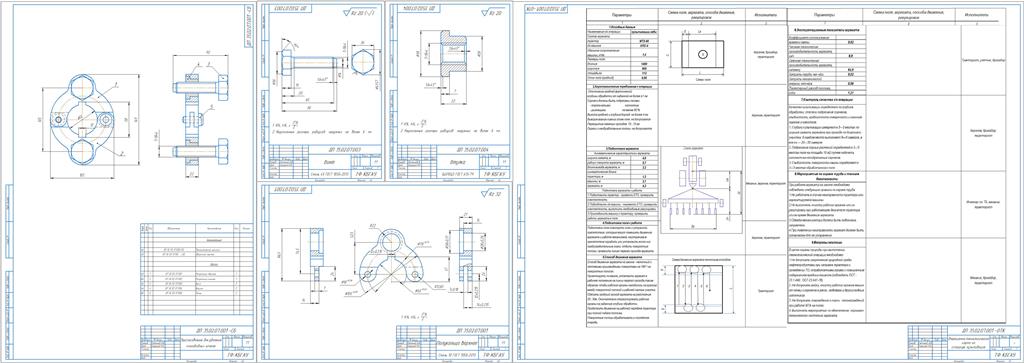This screenshot has width=1024, height=363.
Task: Select the bushing section view drawing
Action: pos(449,64)
